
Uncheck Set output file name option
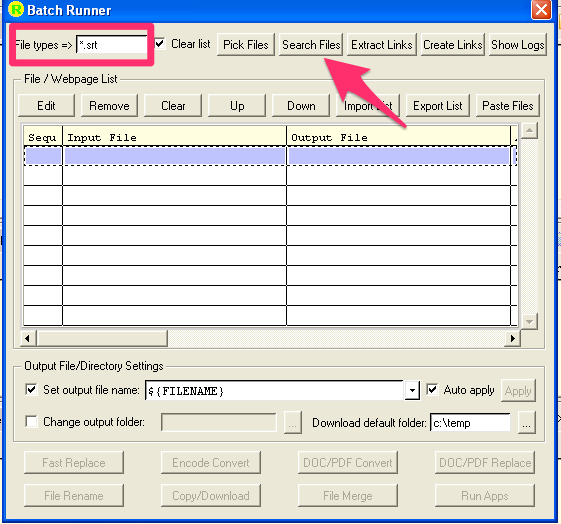pyautogui.click(x=31, y=389)
